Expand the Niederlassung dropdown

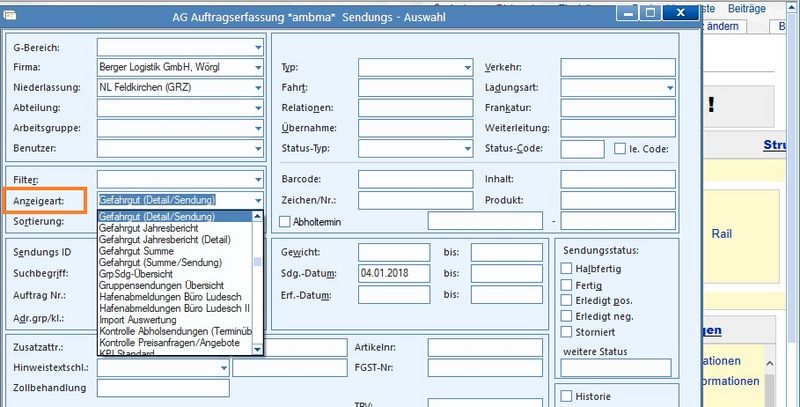[258, 87]
